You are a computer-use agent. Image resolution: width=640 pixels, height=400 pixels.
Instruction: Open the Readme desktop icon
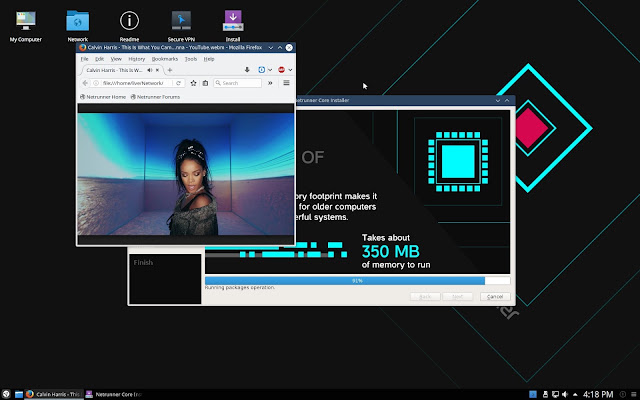coord(129,25)
